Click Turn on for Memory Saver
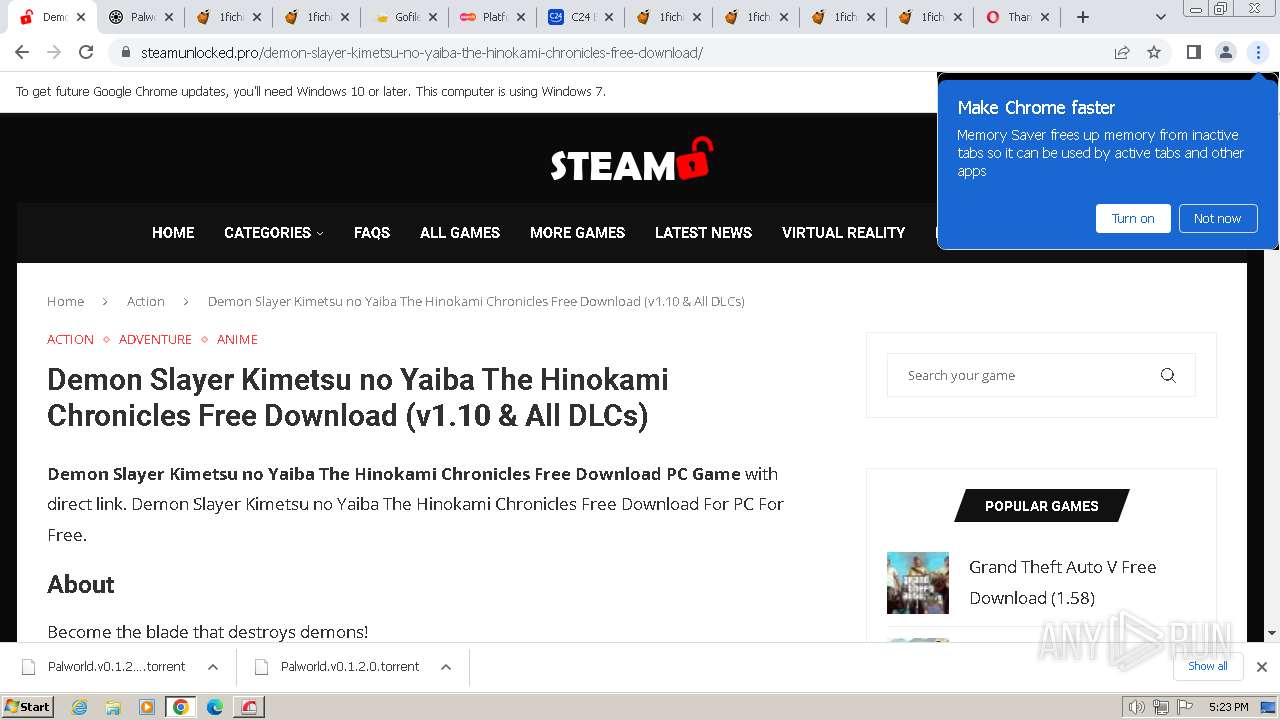The width and height of the screenshot is (1280, 720). tap(1133, 218)
